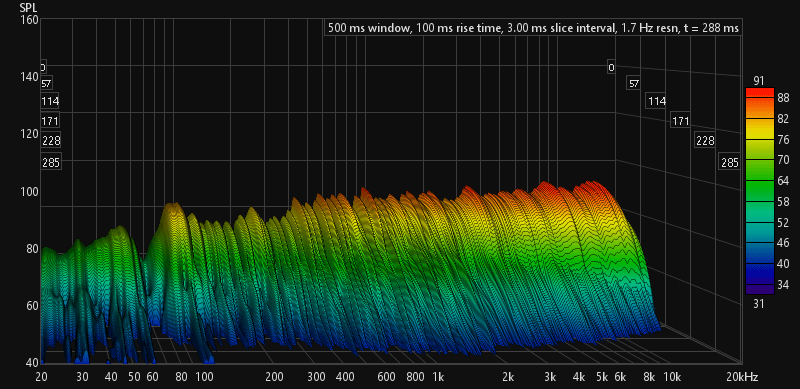Click the 114 ms label beside SPL axis
Image resolution: width=800 pixels, height=389 pixels.
coord(51,101)
